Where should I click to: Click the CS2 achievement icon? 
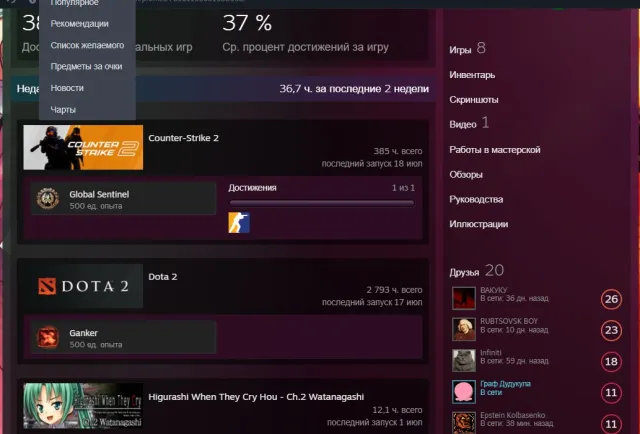coord(239,223)
